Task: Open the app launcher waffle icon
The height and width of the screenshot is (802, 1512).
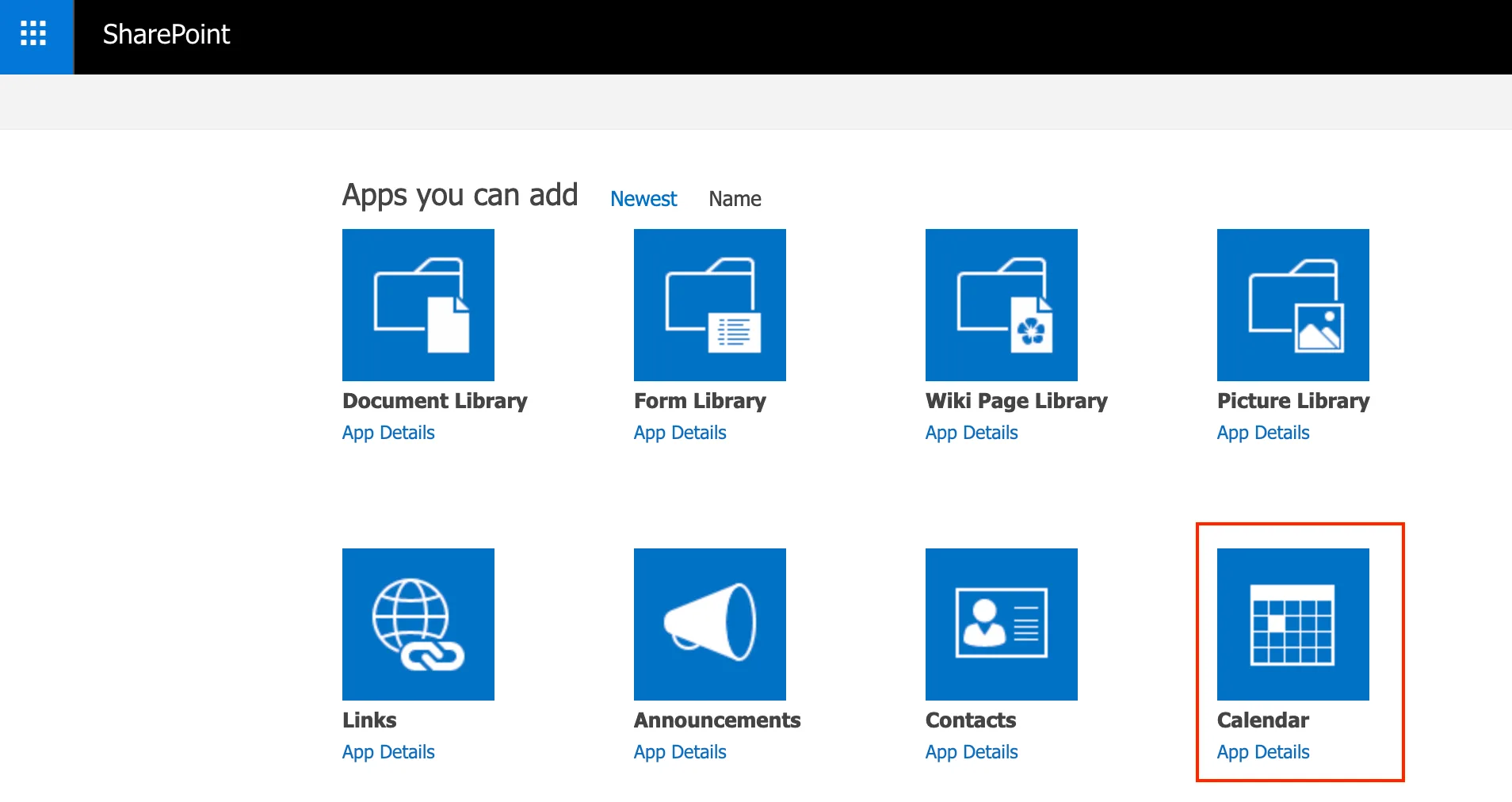Action: tap(33, 34)
